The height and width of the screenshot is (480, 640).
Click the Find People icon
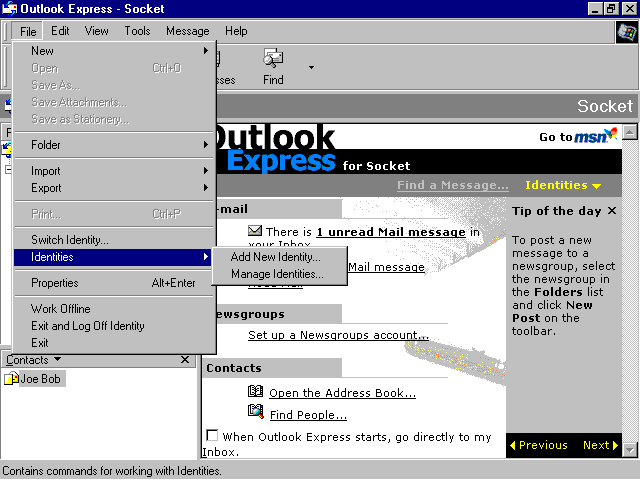[256, 411]
